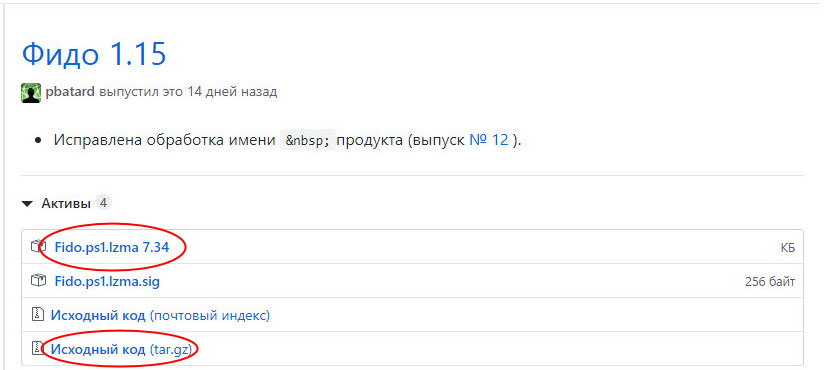Download Исходный код (почтовый индекс) archive
This screenshot has width=830, height=370.
click(x=160, y=315)
